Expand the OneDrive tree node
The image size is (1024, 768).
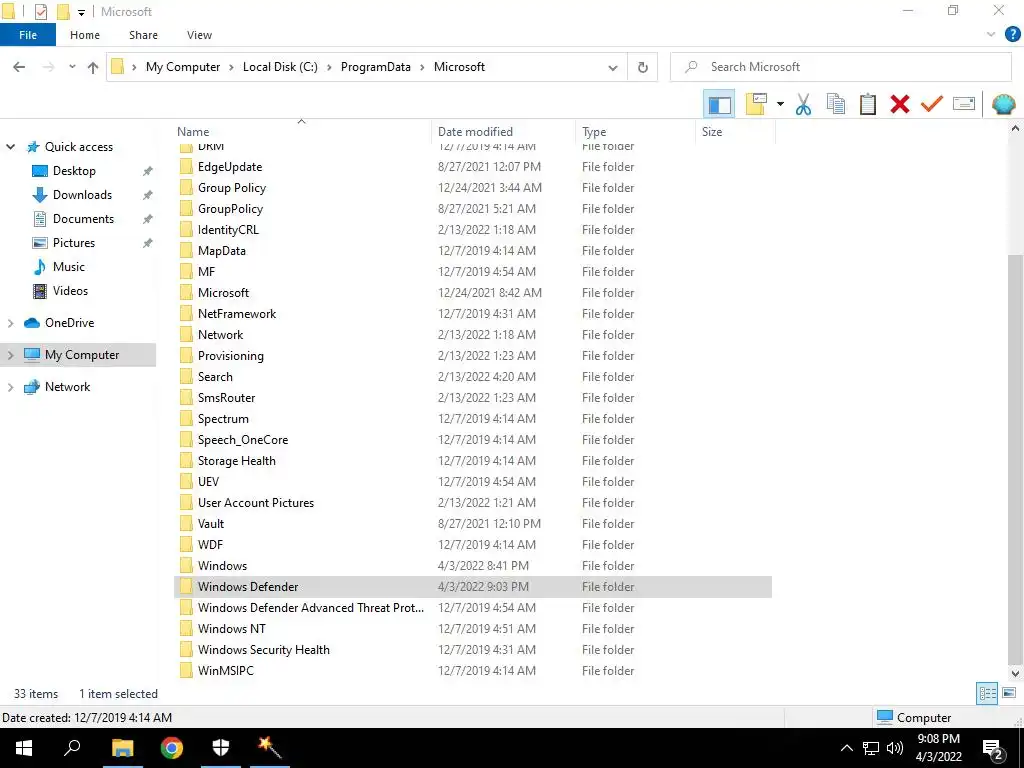(10, 323)
